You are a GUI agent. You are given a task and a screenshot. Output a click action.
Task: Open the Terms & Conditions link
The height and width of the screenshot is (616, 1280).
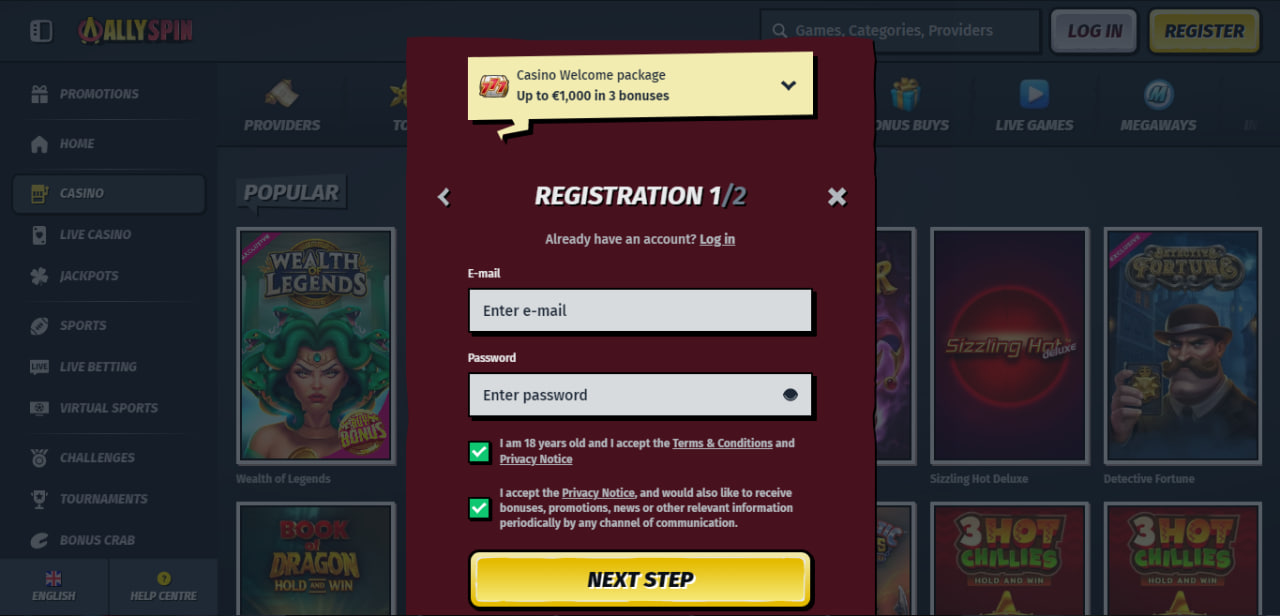click(722, 443)
